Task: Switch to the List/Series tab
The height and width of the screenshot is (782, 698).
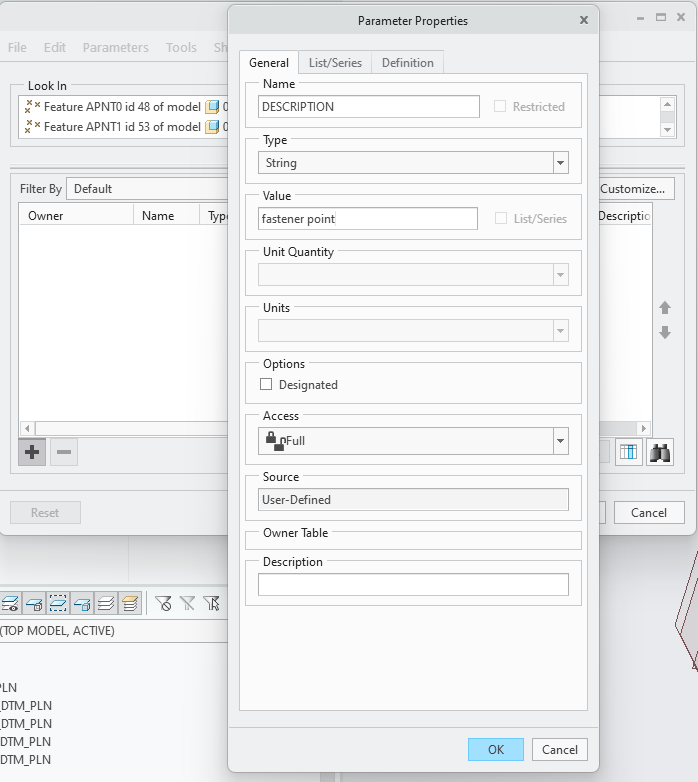Action: (x=335, y=62)
